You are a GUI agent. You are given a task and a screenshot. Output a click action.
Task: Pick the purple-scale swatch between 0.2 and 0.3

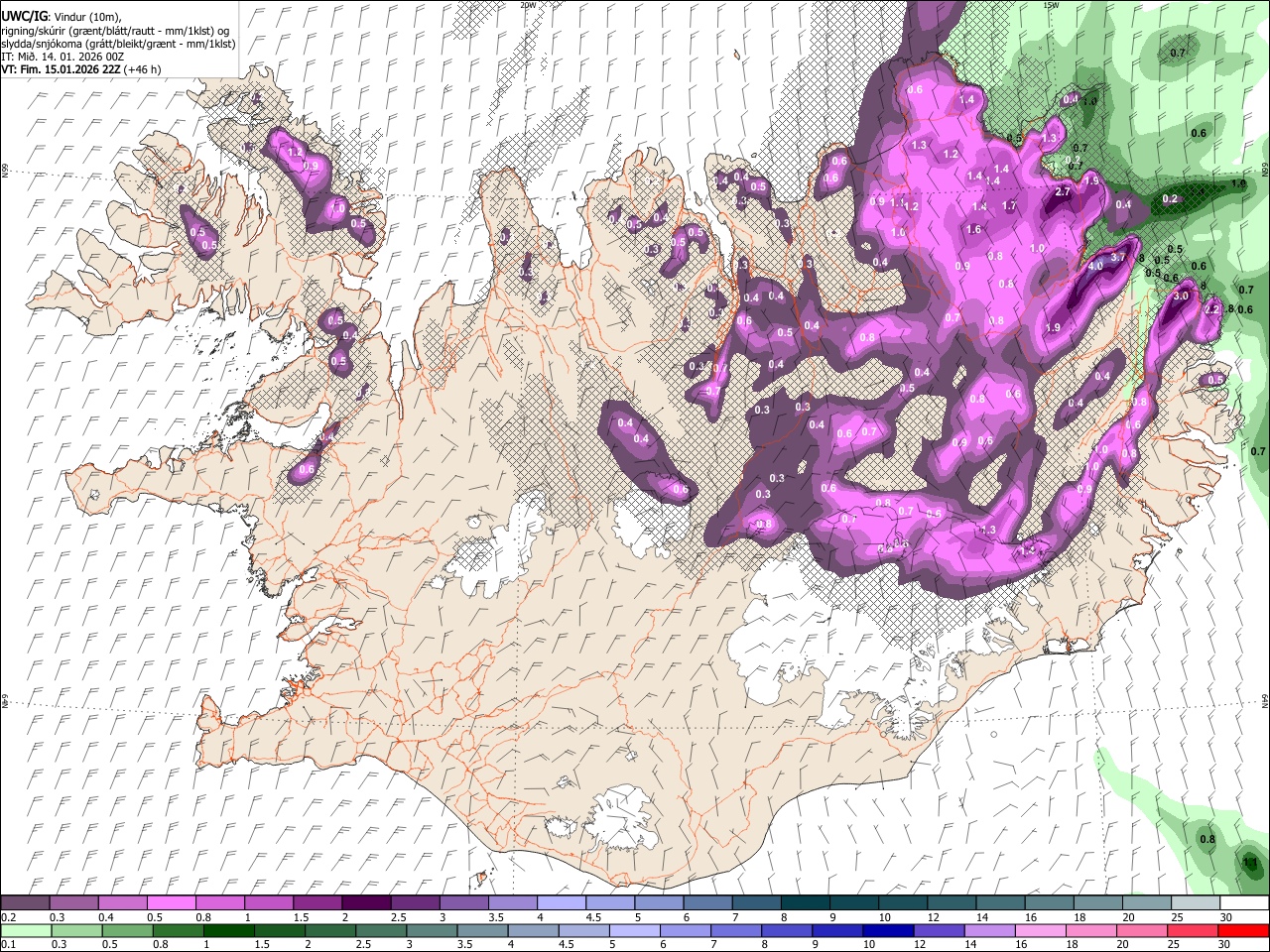(x=26, y=903)
